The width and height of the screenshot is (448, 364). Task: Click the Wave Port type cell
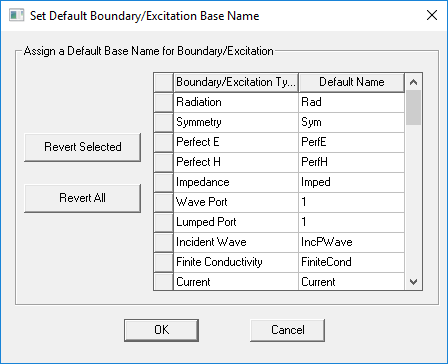236,202
